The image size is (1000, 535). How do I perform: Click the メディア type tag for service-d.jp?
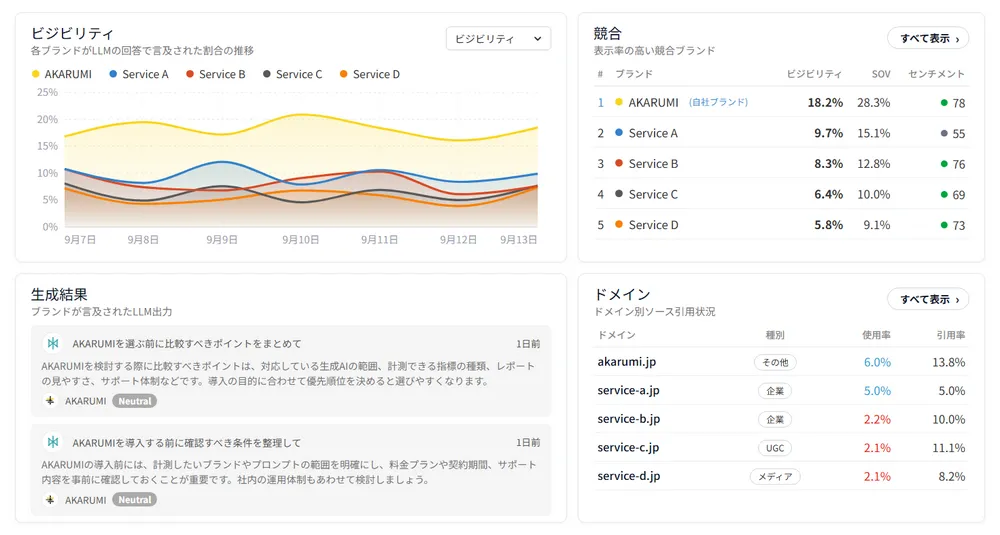[775, 477]
